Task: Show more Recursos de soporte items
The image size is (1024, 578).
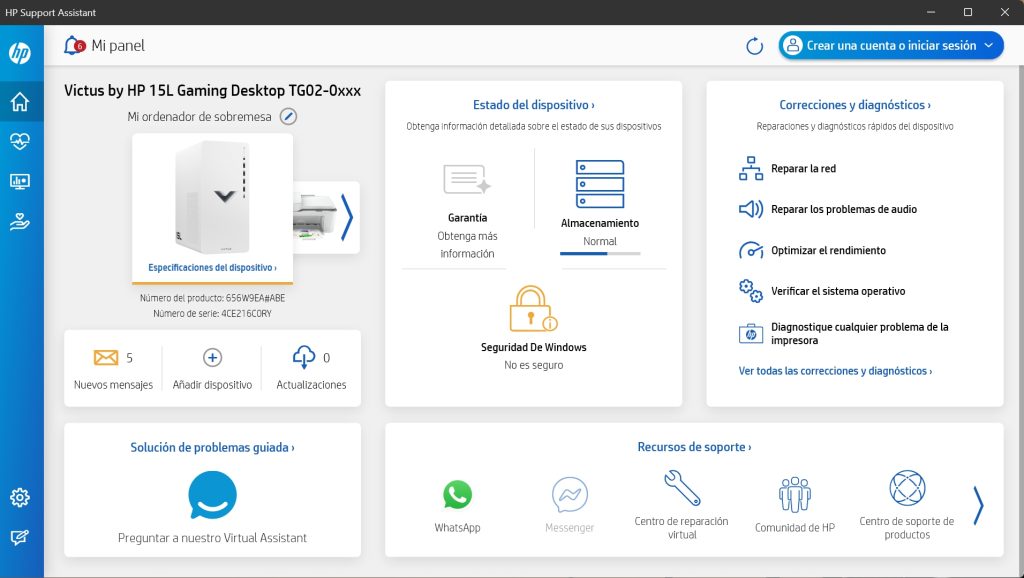Action: (x=978, y=506)
